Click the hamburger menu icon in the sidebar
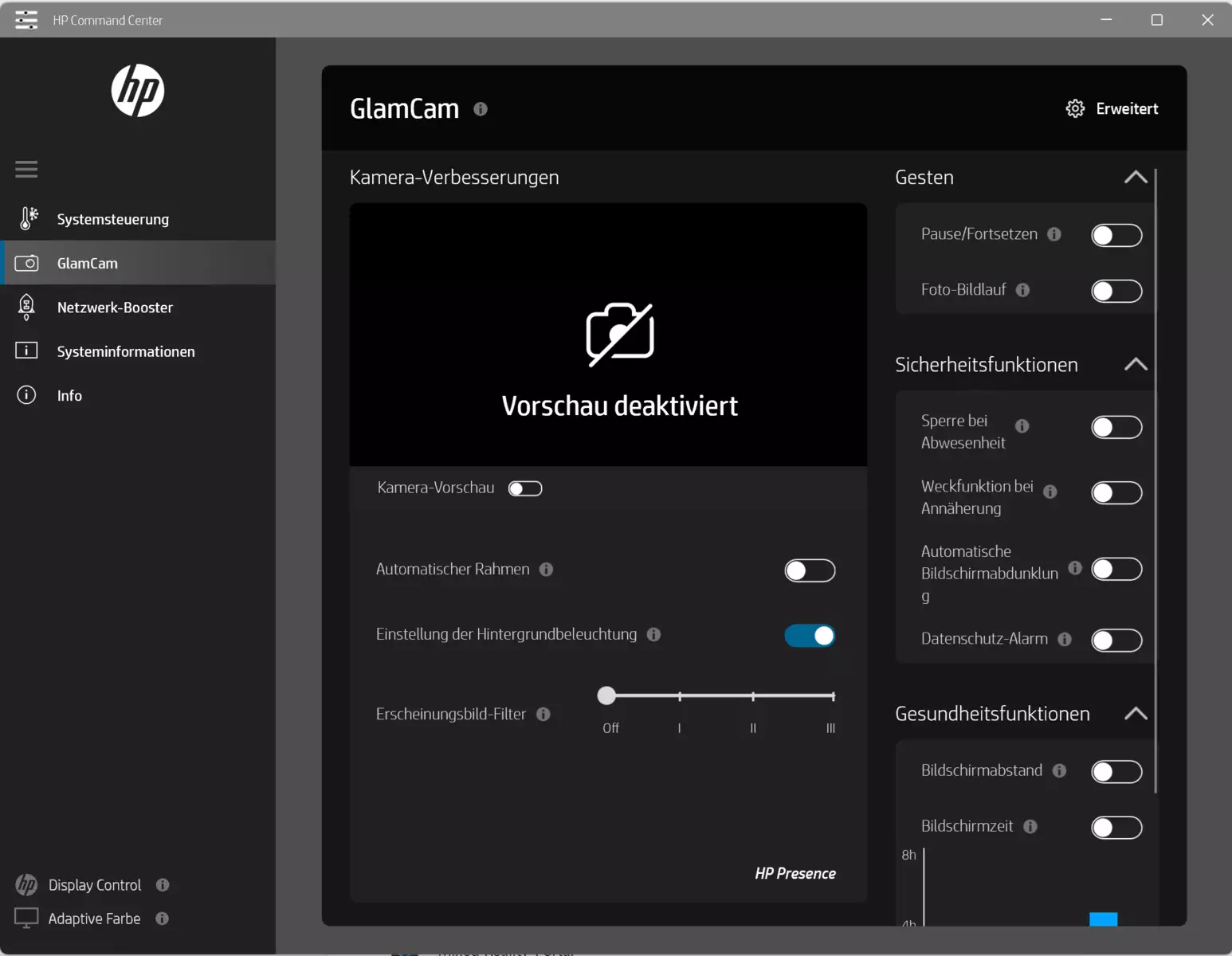Viewport: 1232px width, 956px height. 26,169
